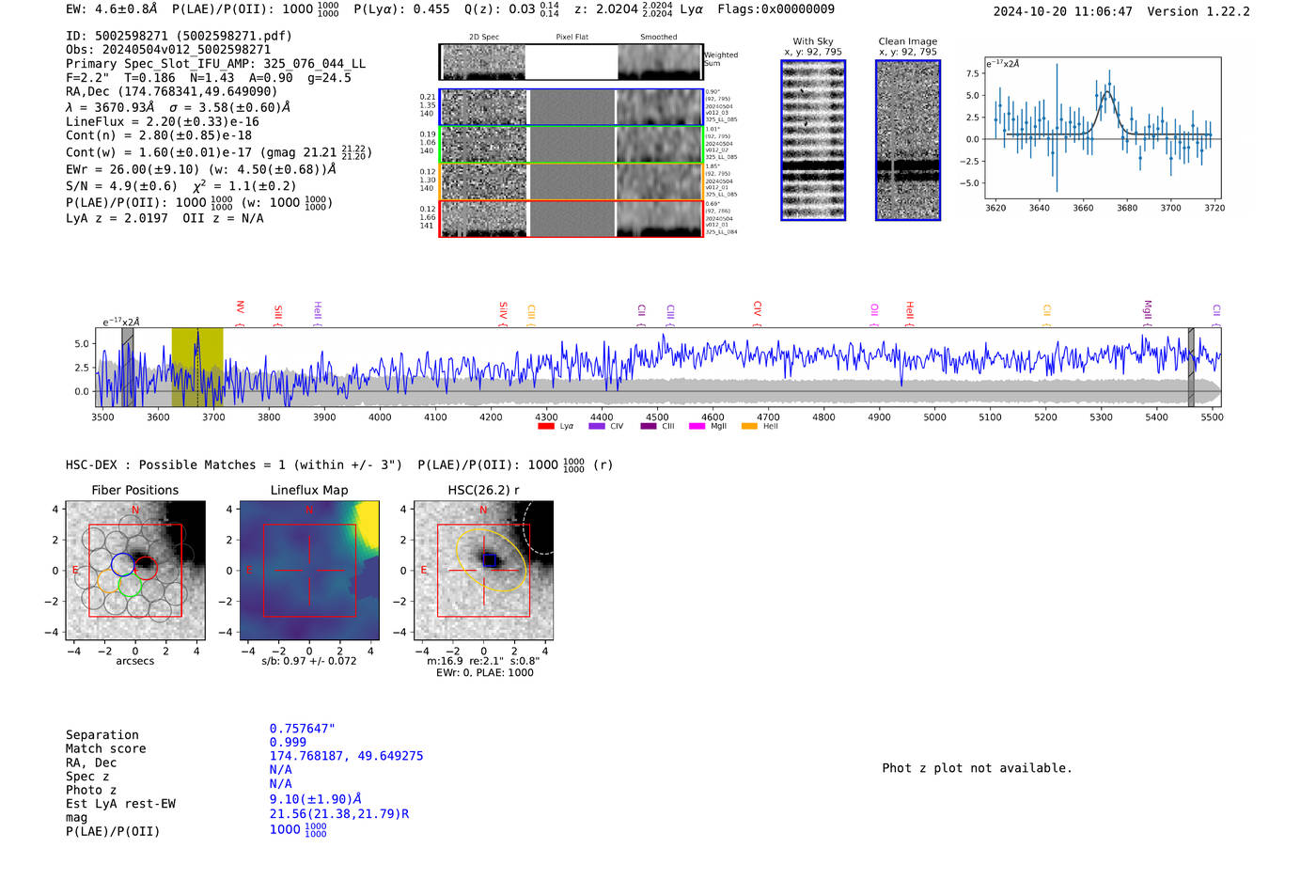
Task: Click the yellow highlighted band in full spectrum
Action: (x=197, y=367)
